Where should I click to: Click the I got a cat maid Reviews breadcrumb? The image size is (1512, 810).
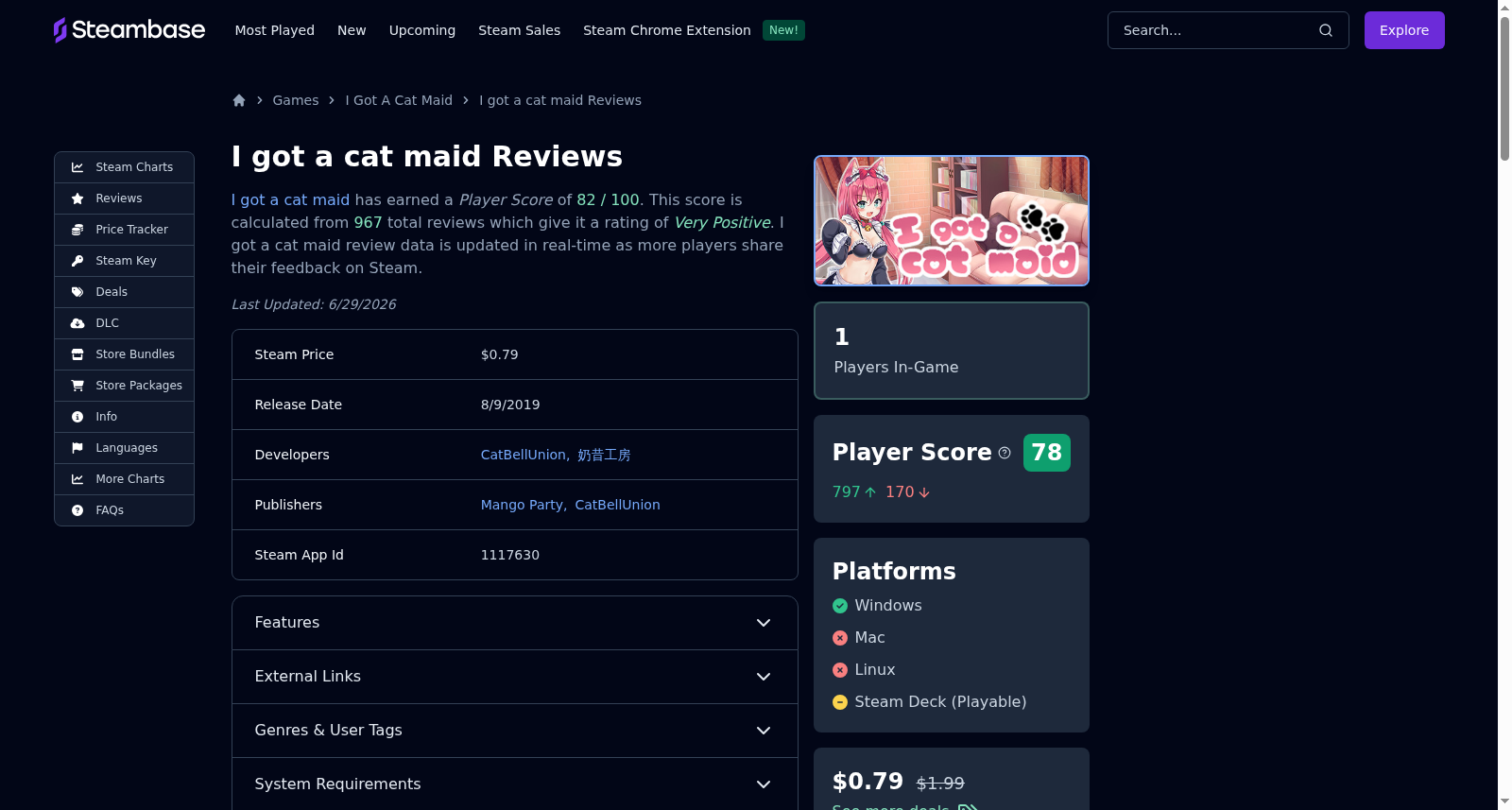point(560,100)
